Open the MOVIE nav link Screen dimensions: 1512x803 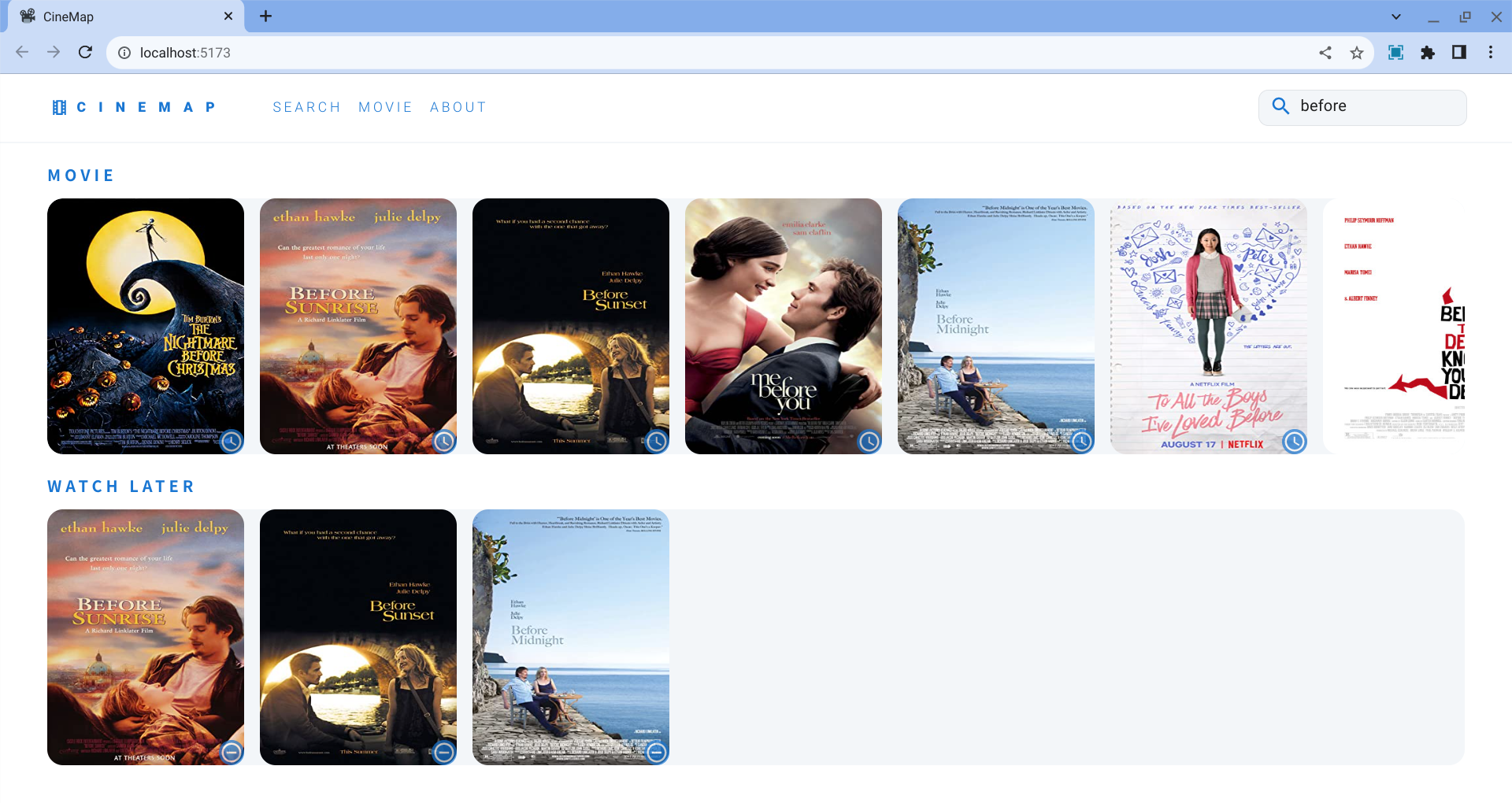pos(385,107)
